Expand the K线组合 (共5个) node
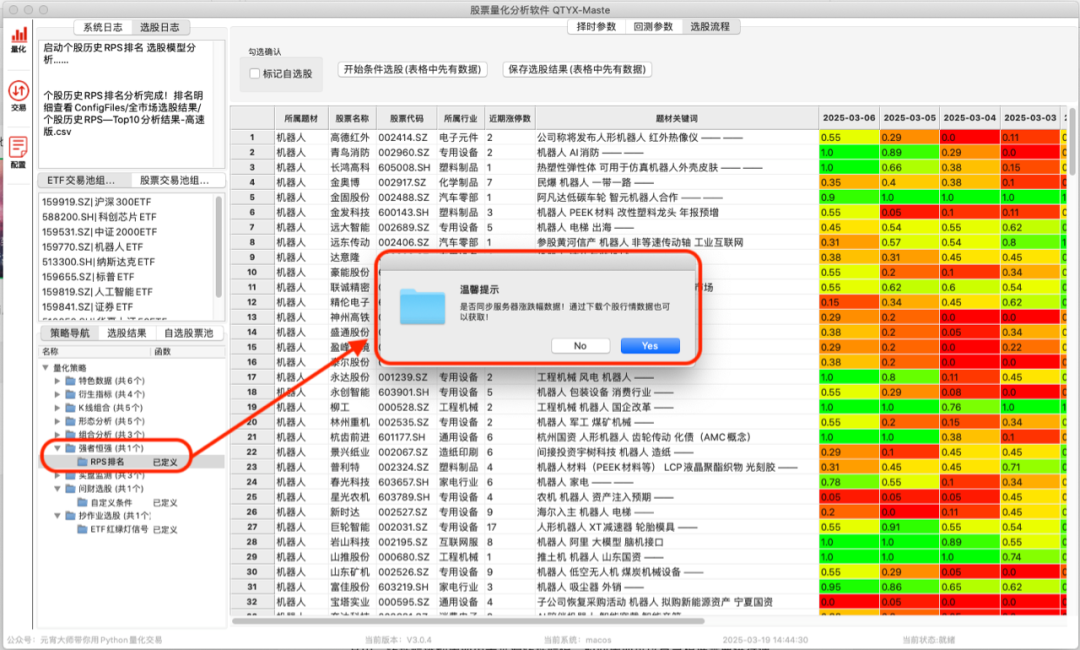The width and height of the screenshot is (1080, 650). pos(57,408)
